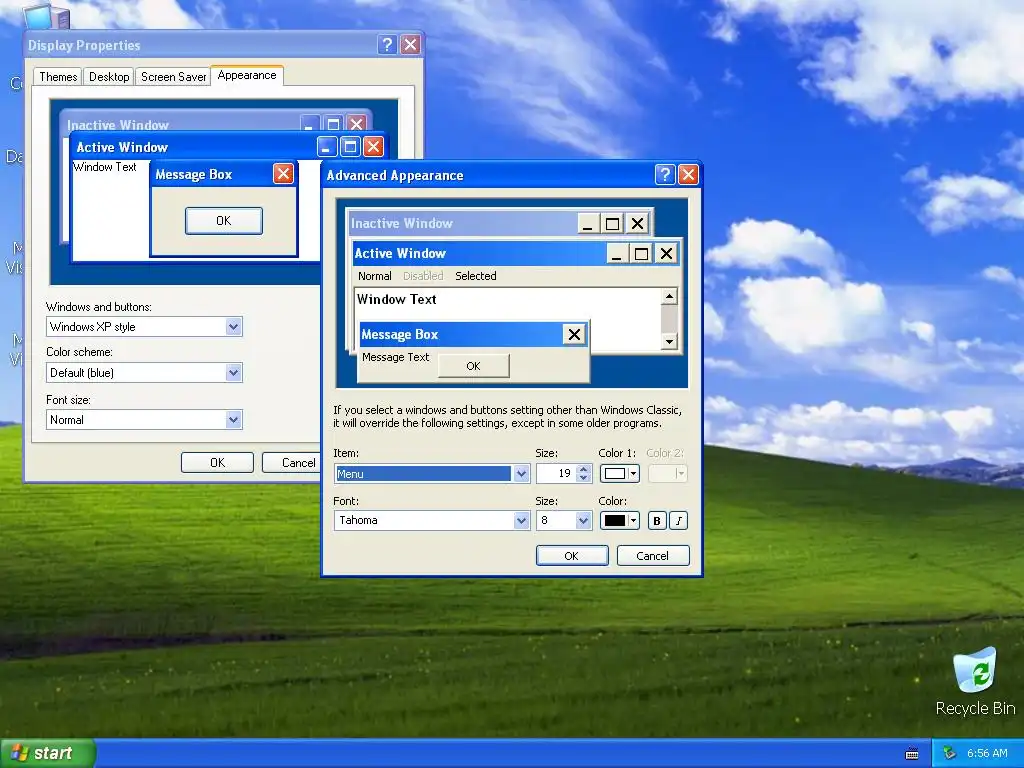Image resolution: width=1024 pixels, height=768 pixels.
Task: Click Inactive Window close button in Advanced preview
Action: tap(637, 224)
